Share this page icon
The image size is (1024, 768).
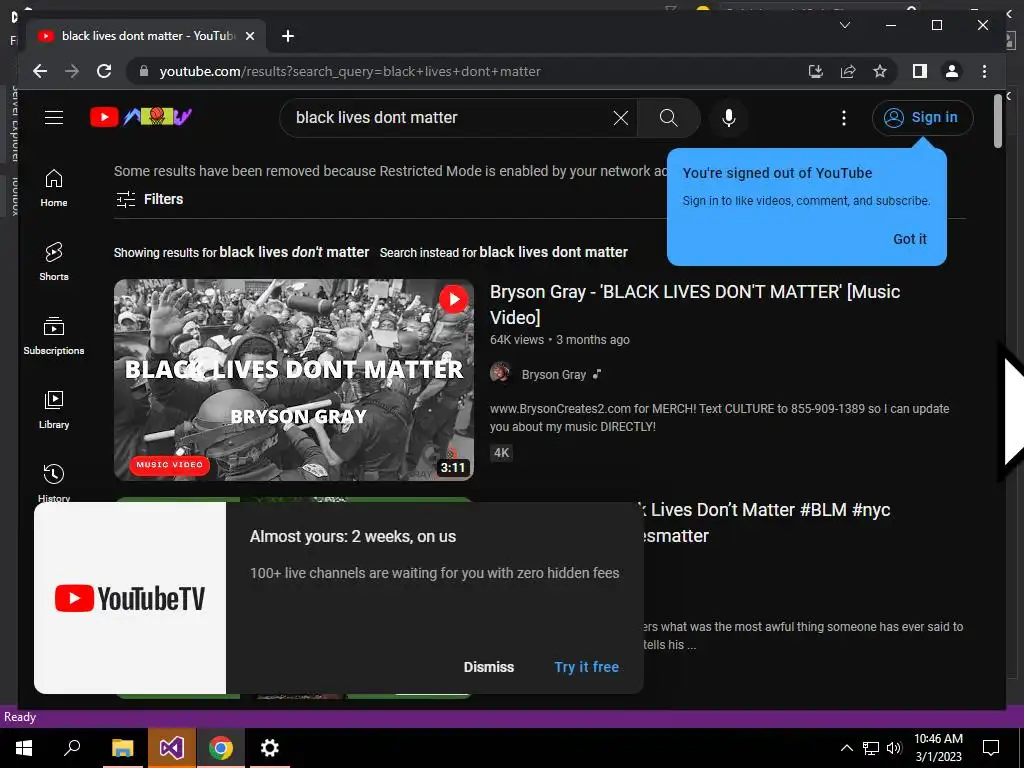(x=848, y=71)
